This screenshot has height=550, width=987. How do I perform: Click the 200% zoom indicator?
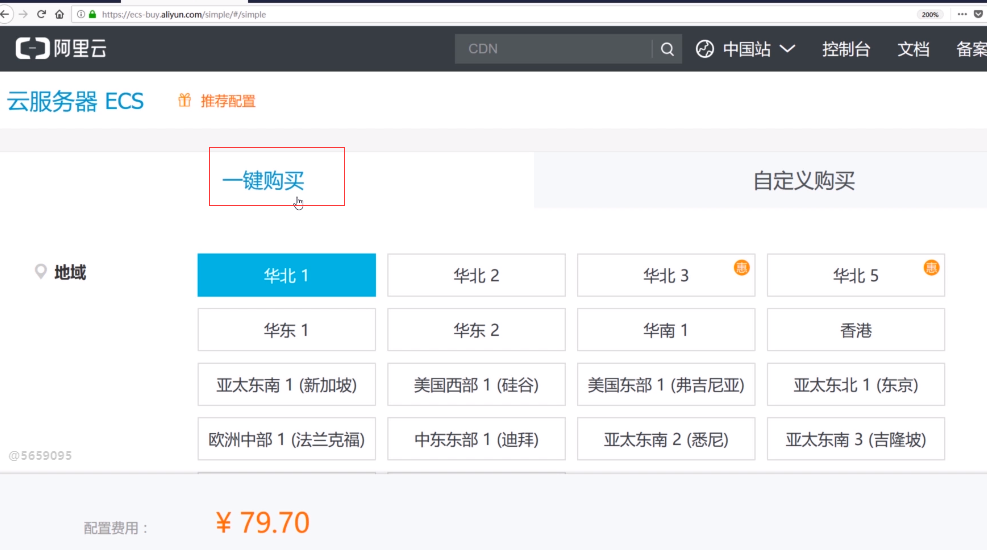click(930, 14)
